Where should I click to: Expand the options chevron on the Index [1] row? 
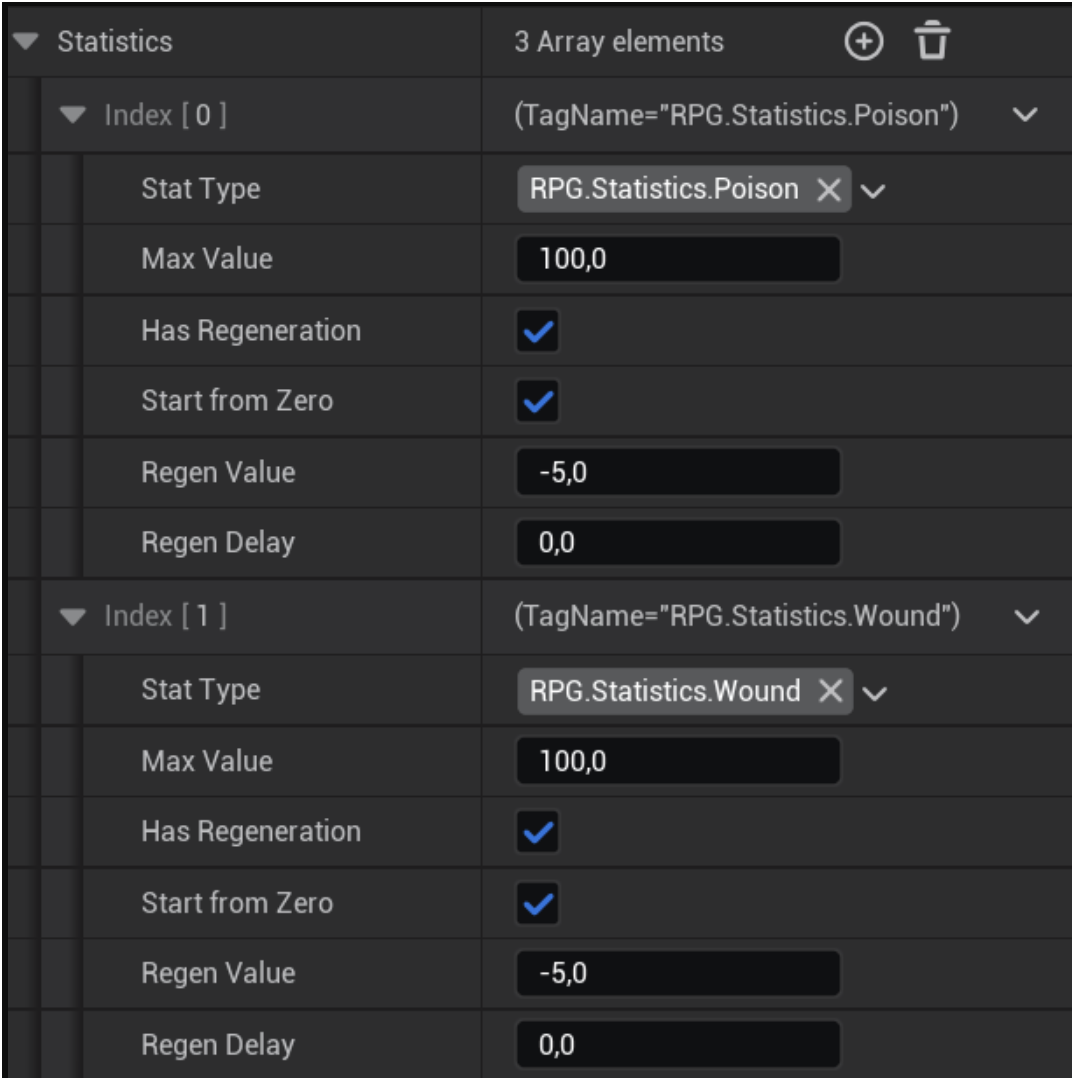click(1024, 617)
